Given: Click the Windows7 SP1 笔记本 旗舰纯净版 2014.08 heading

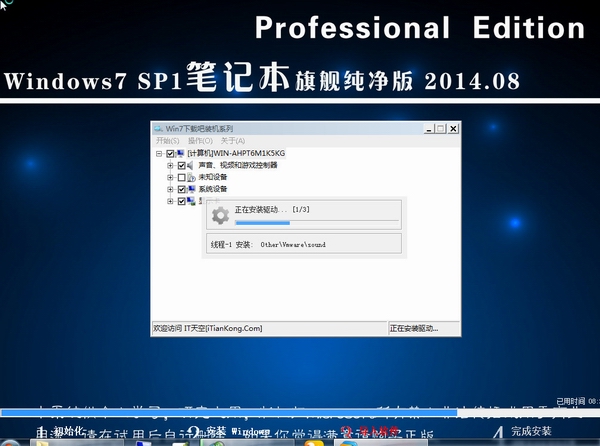Looking at the screenshot, I should tap(262, 77).
